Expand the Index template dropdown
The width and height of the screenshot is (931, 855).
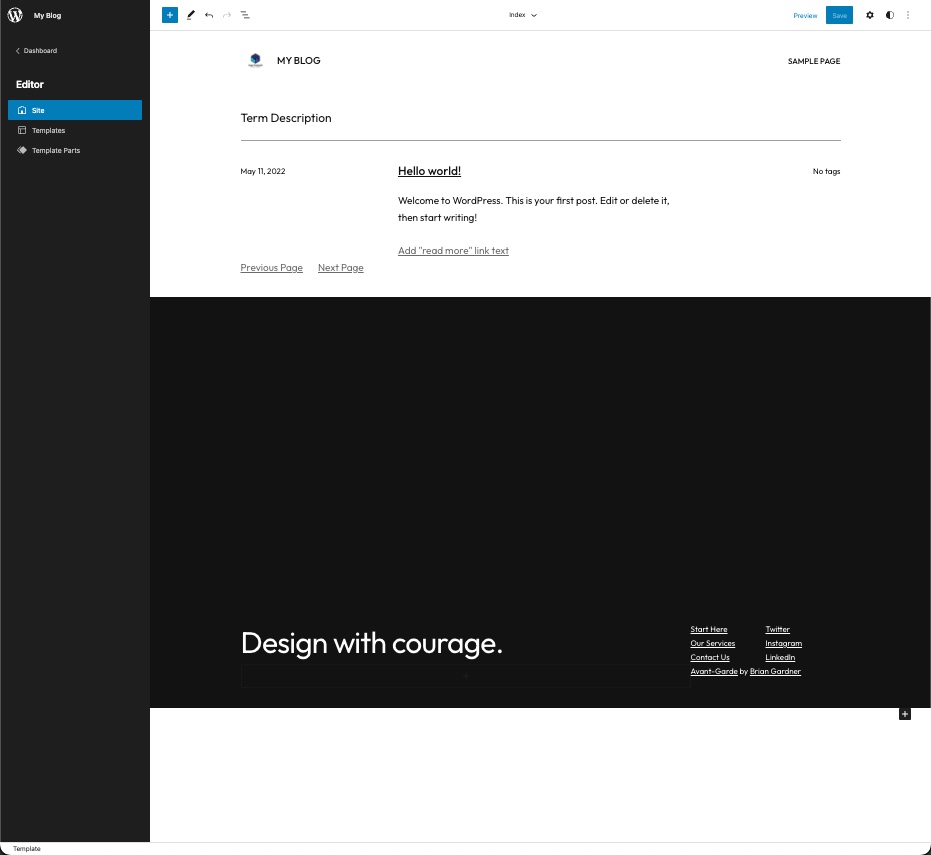pos(523,15)
